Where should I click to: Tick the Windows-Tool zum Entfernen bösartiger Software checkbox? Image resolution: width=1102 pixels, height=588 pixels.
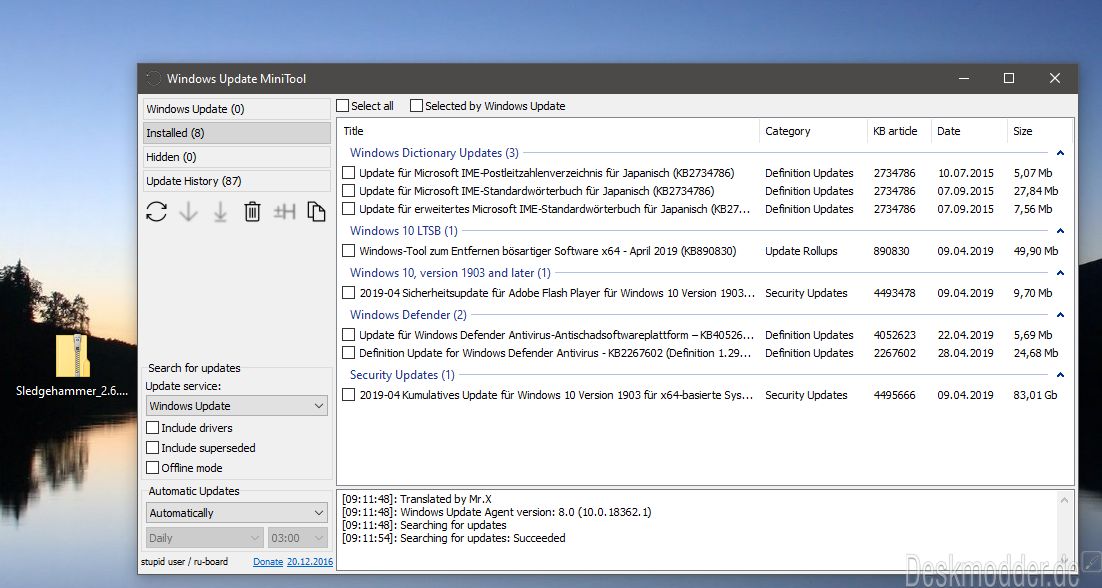(349, 251)
